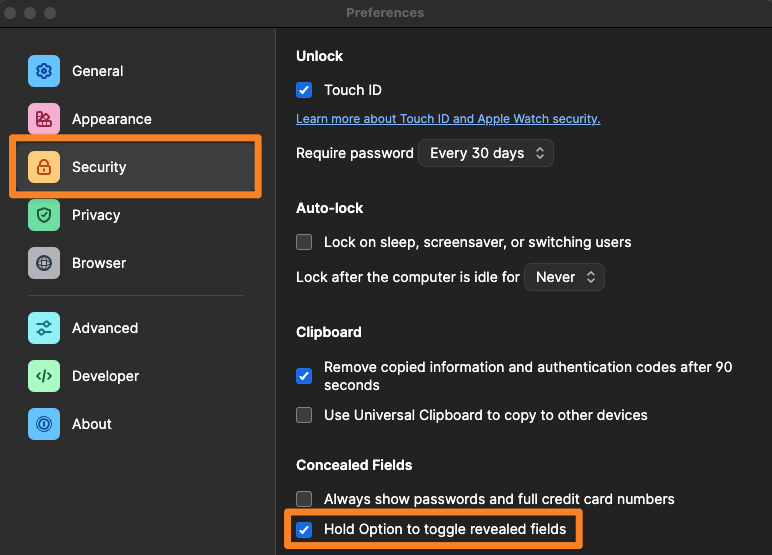The height and width of the screenshot is (555, 772).
Task: Enable Use Universal Clipboard checkbox
Action: [305, 415]
